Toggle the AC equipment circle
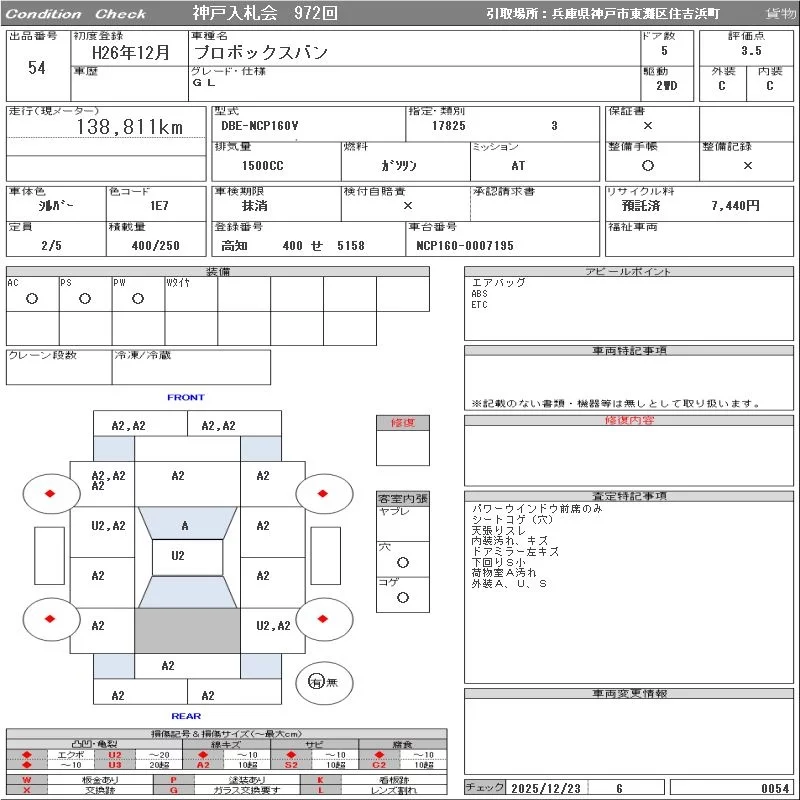Image resolution: width=800 pixels, height=800 pixels. click(32, 298)
